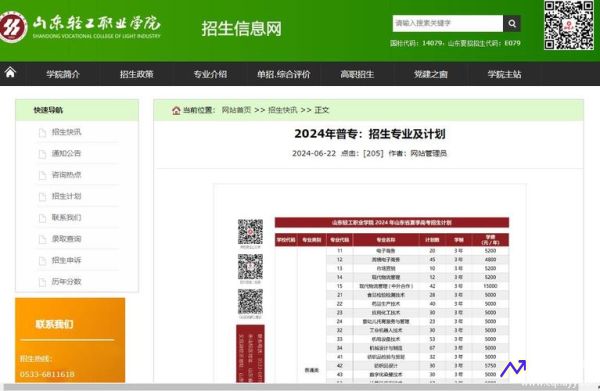Click the 招生信息网 site title
600x391 pixels.
click(241, 29)
